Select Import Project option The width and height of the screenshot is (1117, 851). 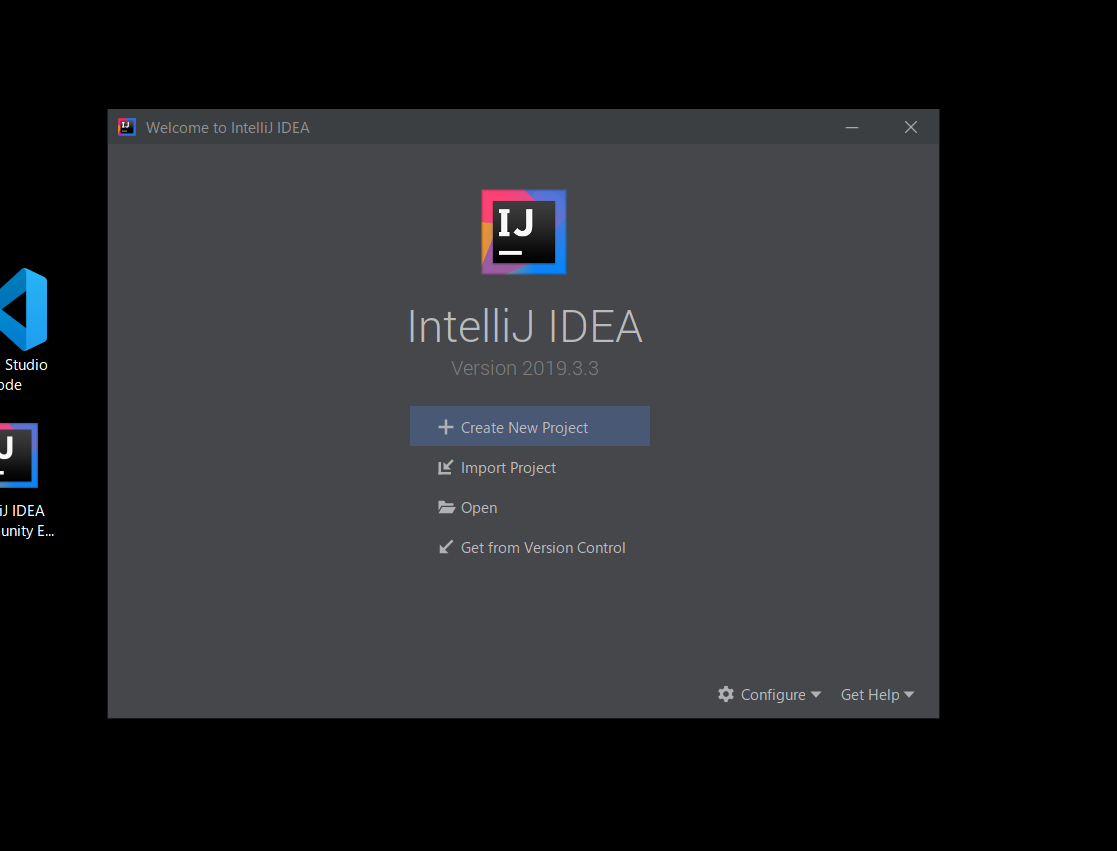(497, 468)
